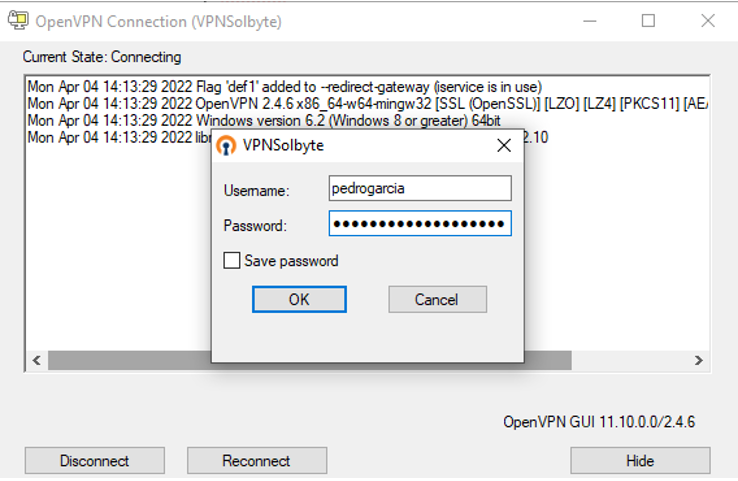
Task: Minimize the OpenVPN Connection window
Action: pyautogui.click(x=590, y=21)
